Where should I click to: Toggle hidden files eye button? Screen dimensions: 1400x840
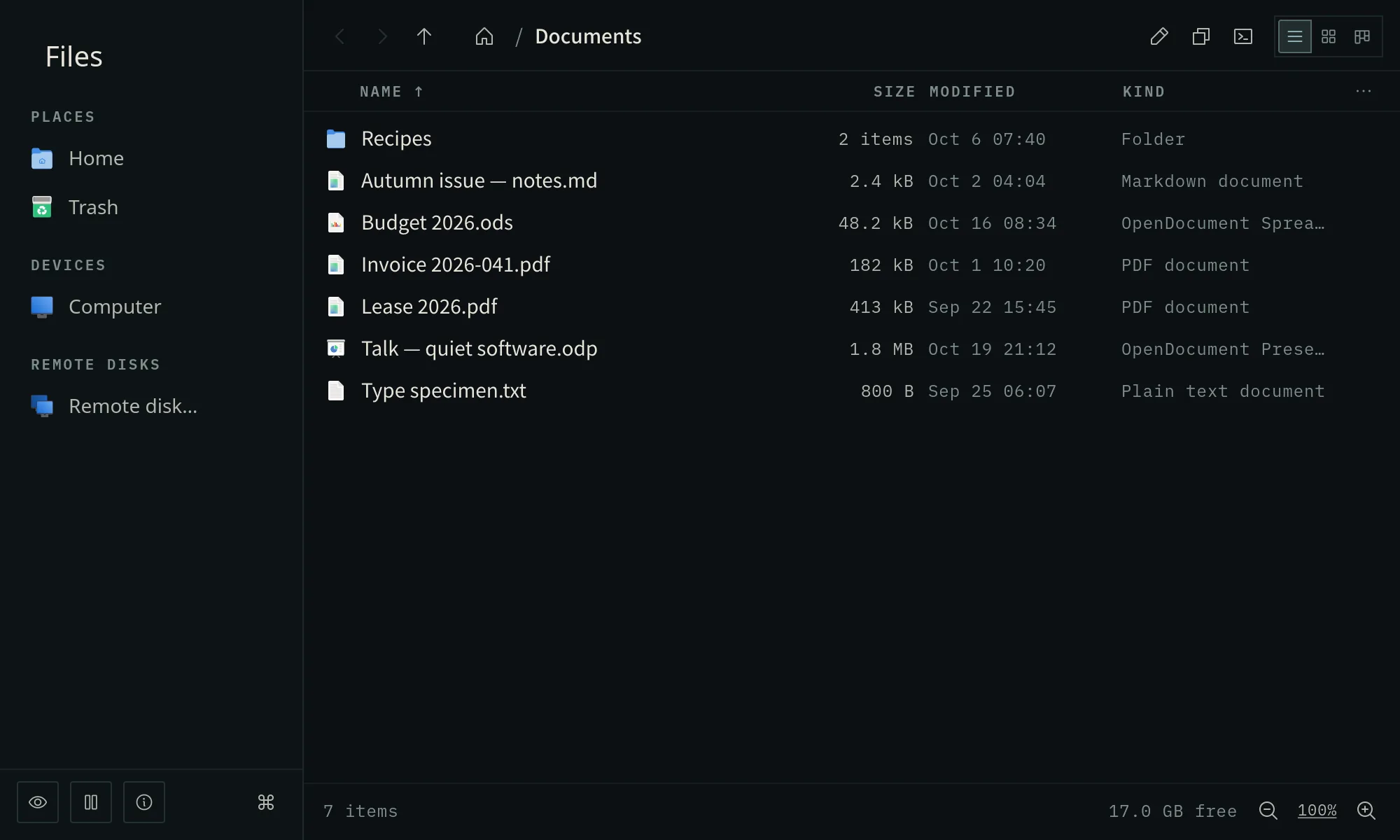point(38,802)
